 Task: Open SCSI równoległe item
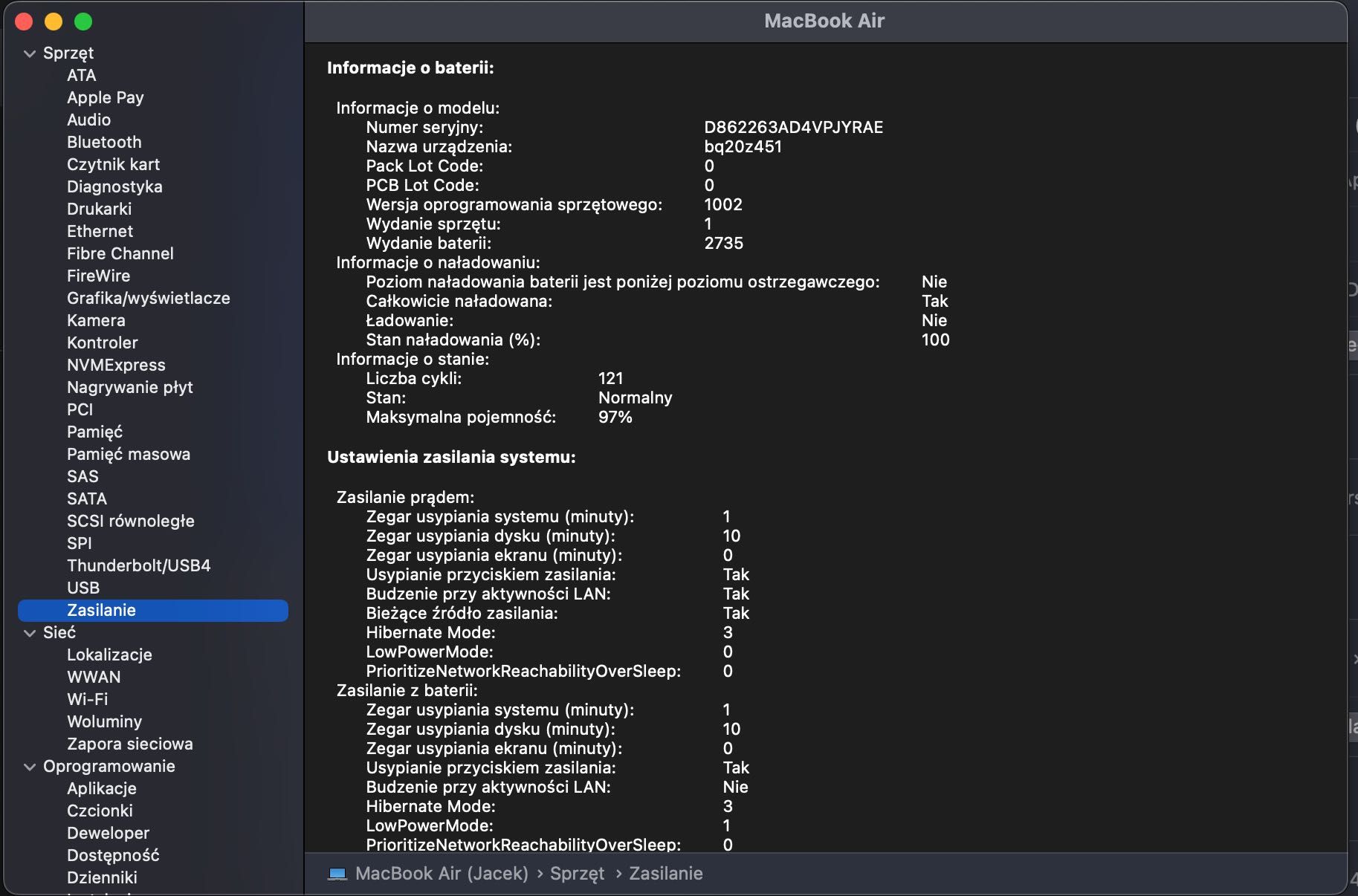(130, 521)
